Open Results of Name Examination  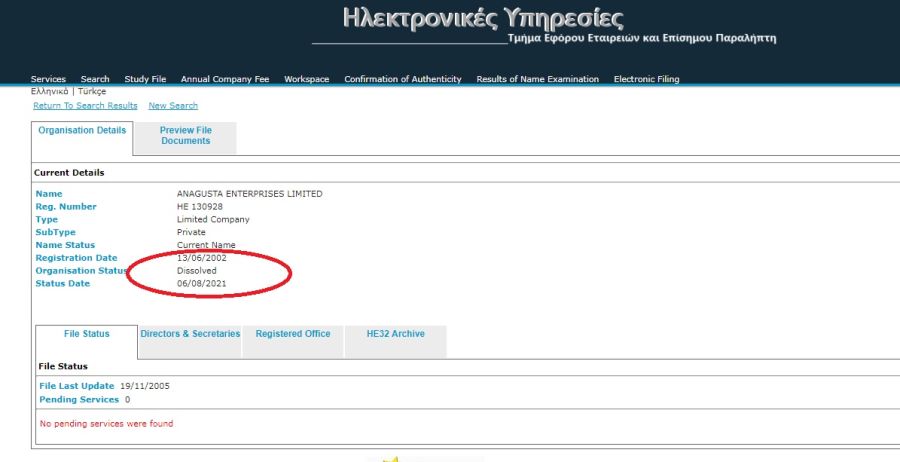point(538,79)
